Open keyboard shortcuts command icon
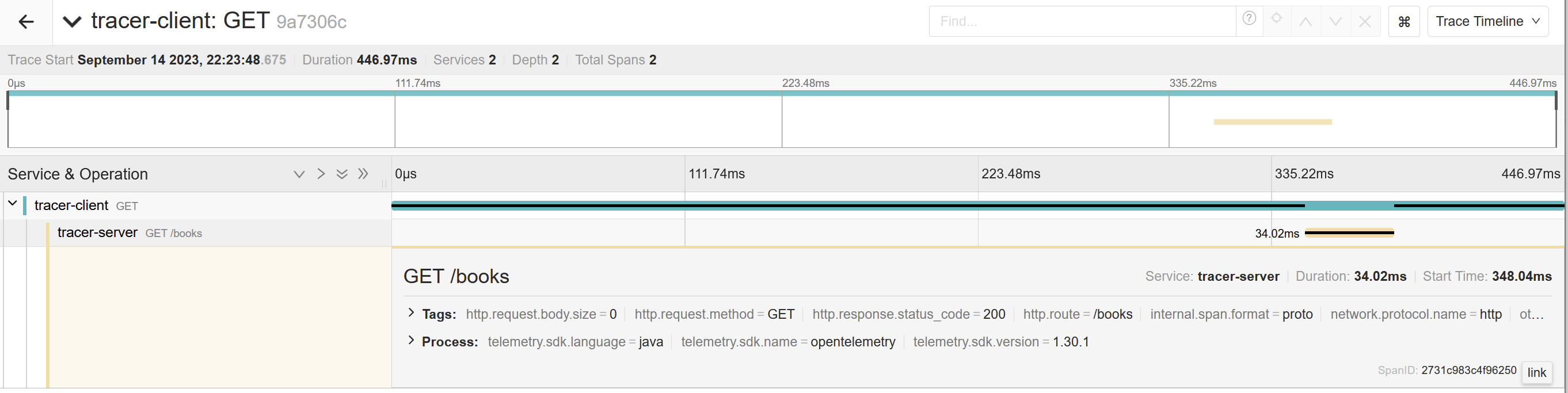 pyautogui.click(x=1405, y=22)
